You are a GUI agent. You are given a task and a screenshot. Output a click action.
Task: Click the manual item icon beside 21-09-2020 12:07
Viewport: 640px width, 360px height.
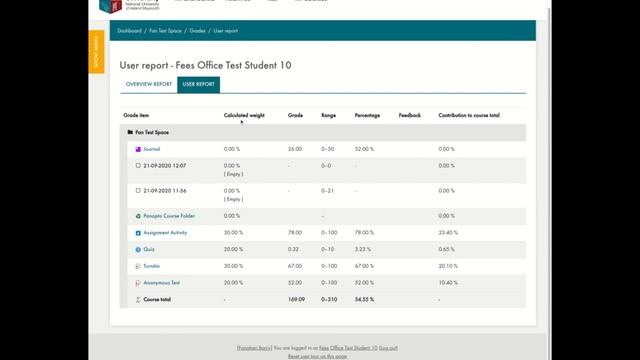pyautogui.click(x=138, y=166)
